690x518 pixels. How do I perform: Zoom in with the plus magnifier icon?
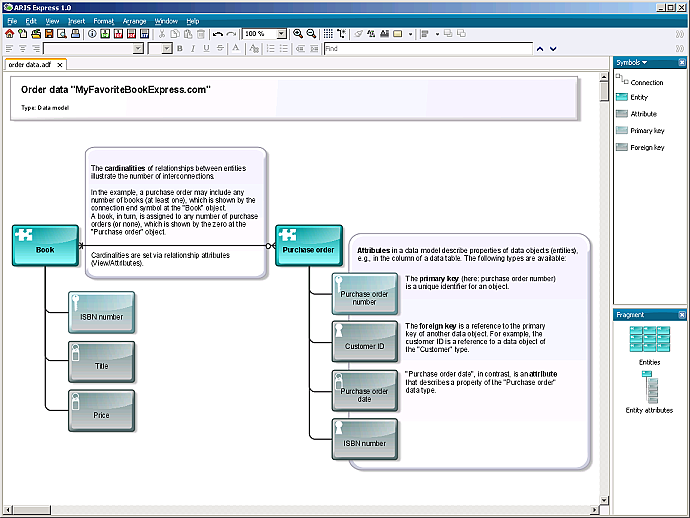(298, 34)
